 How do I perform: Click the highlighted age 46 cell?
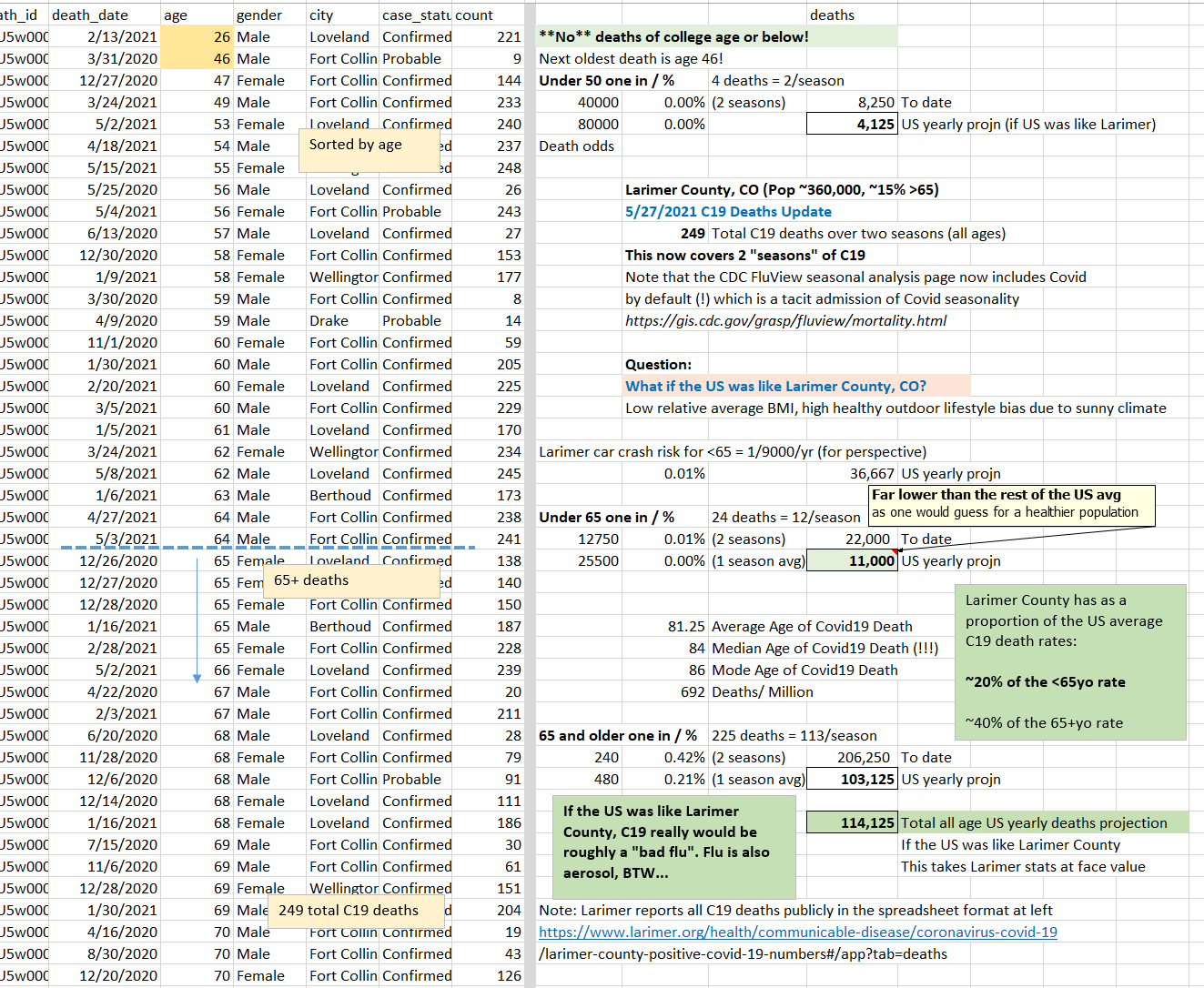[197, 58]
